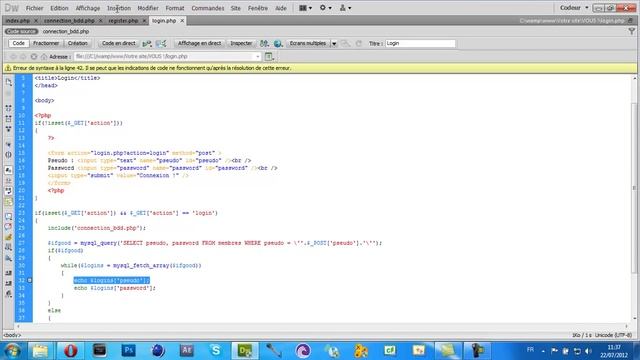Viewport: 640px width, 360px height.
Task: Click Remove Comment icon
Action: pyautogui.click(x=9, y=227)
